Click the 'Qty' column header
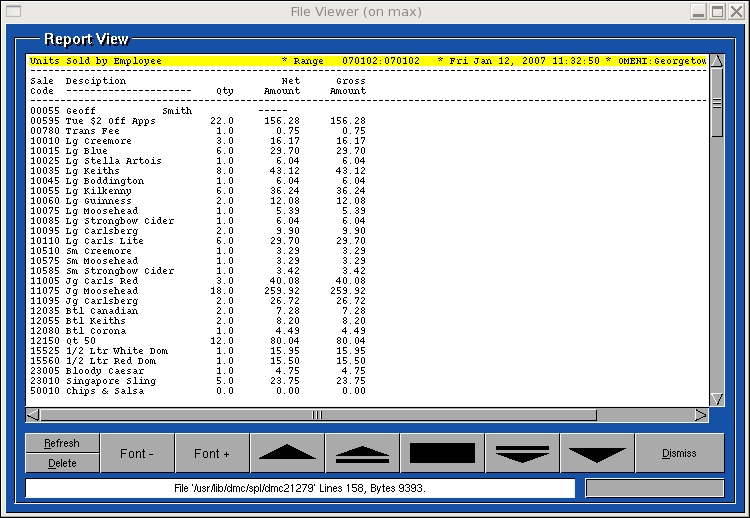 click(x=225, y=91)
